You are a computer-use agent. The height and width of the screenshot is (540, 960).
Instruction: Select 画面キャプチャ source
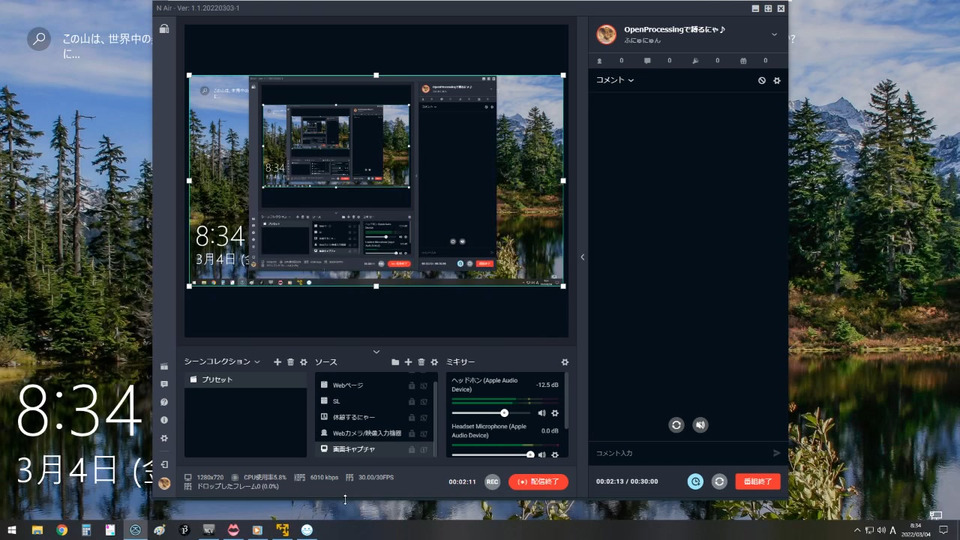[374, 449]
